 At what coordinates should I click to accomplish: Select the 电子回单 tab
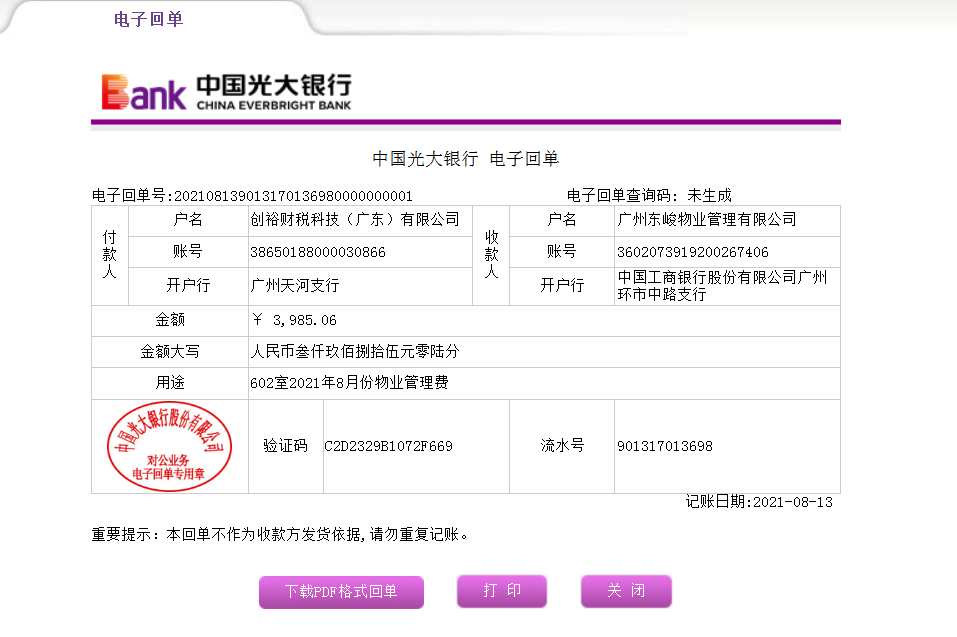click(x=149, y=19)
